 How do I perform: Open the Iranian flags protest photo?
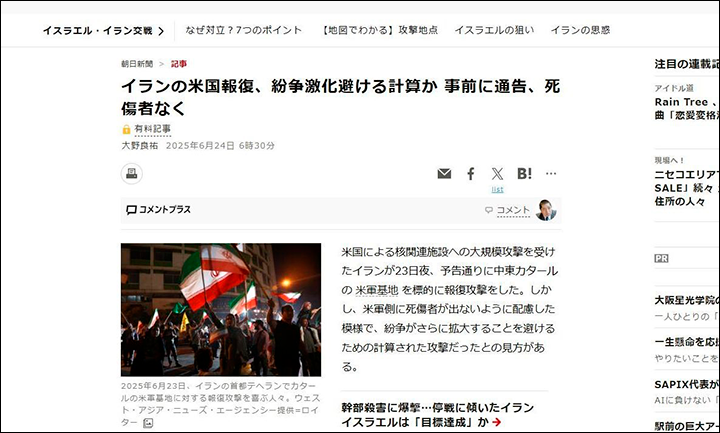221,309
